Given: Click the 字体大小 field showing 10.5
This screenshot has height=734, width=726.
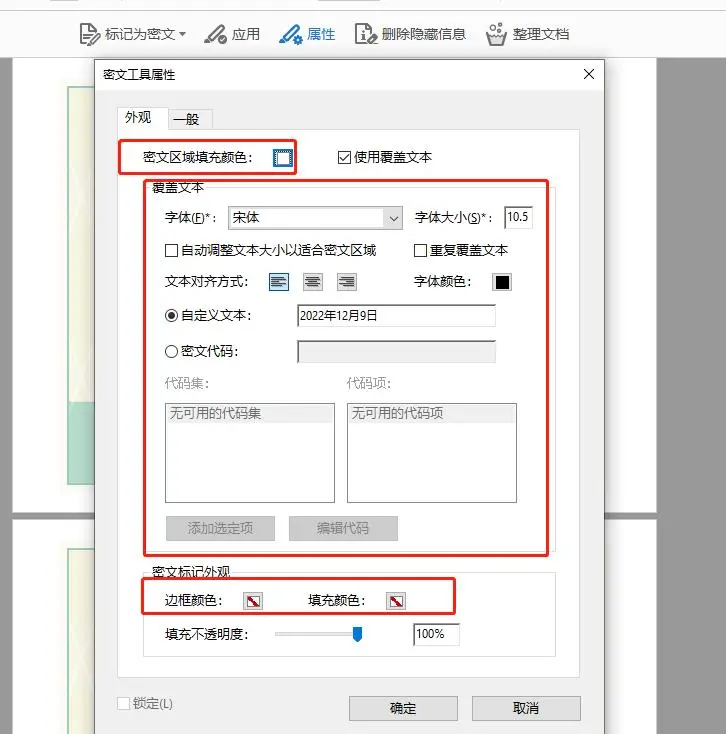Looking at the screenshot, I should [518, 217].
